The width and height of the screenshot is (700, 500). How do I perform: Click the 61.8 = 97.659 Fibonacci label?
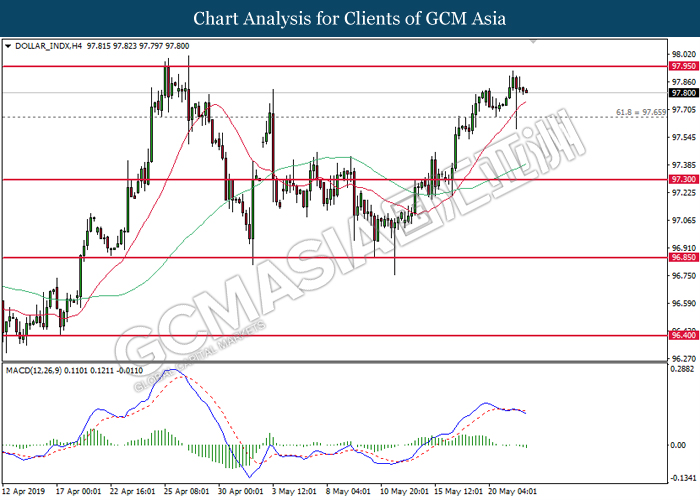(641, 112)
